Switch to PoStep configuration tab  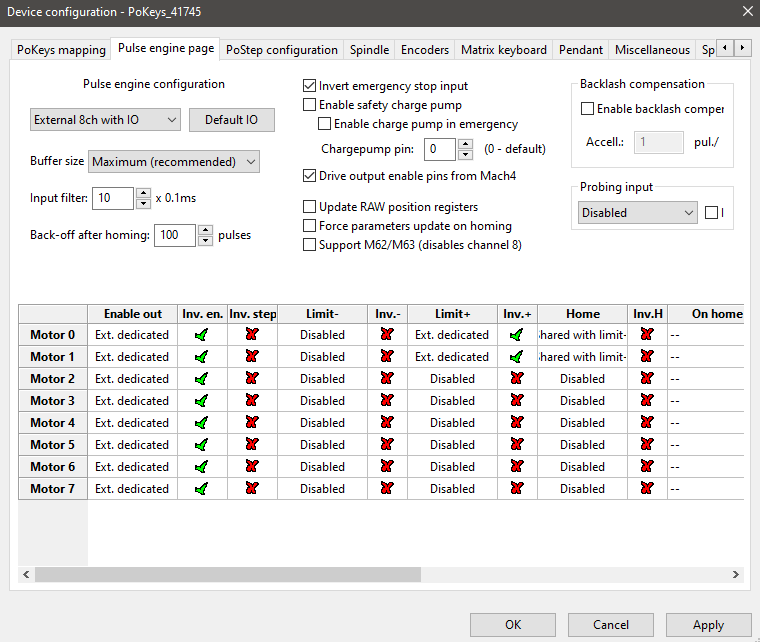[282, 50]
